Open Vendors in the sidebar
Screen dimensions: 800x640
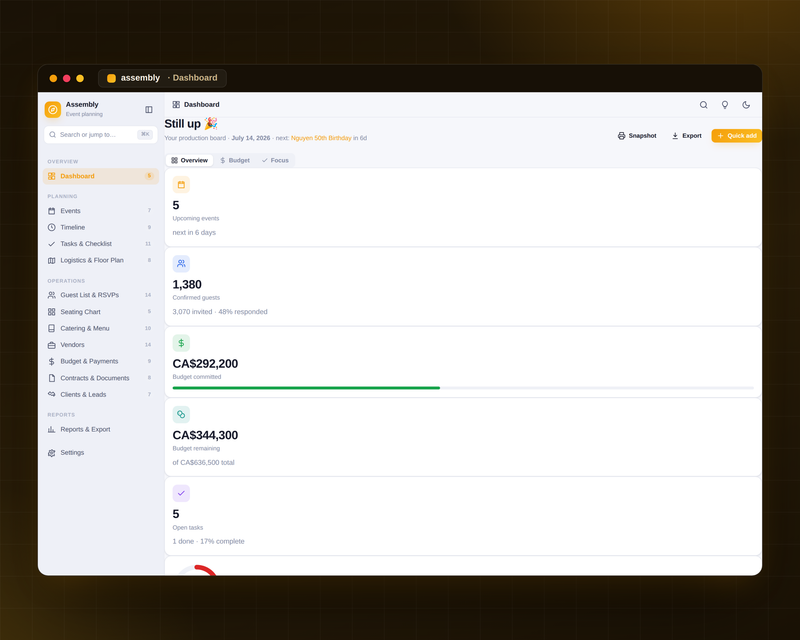101,345
